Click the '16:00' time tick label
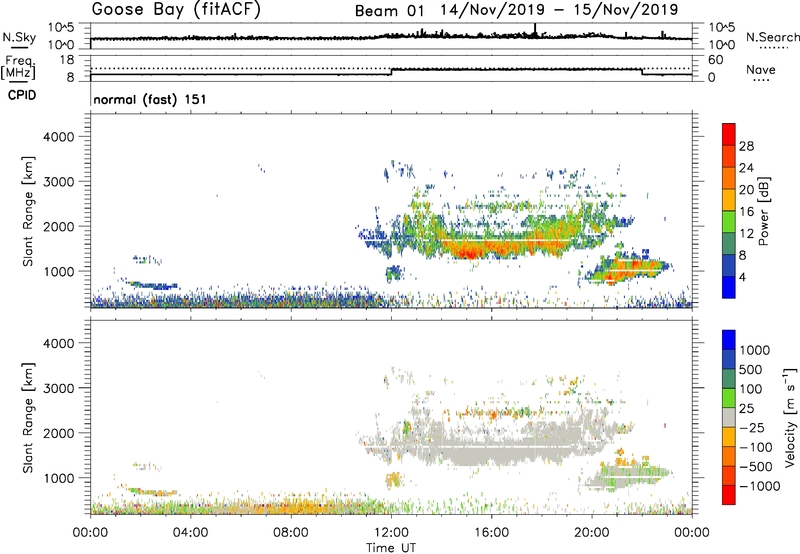The width and height of the screenshot is (800, 554). 491,533
